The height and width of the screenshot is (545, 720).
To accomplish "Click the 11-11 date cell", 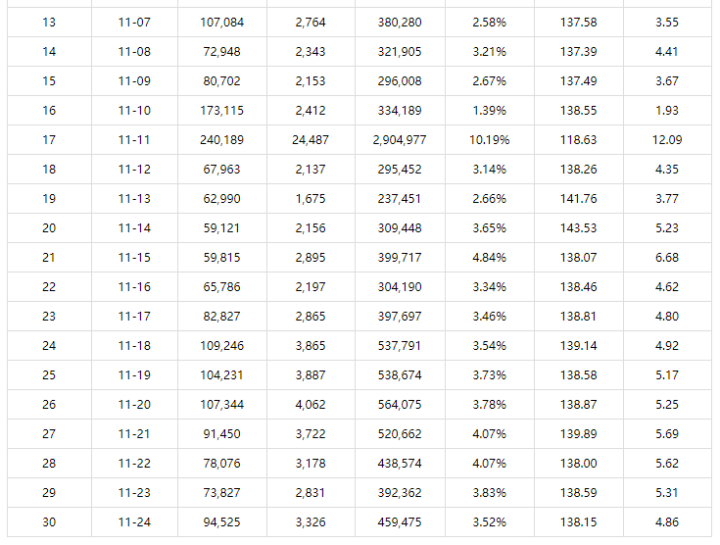I will (134, 140).
